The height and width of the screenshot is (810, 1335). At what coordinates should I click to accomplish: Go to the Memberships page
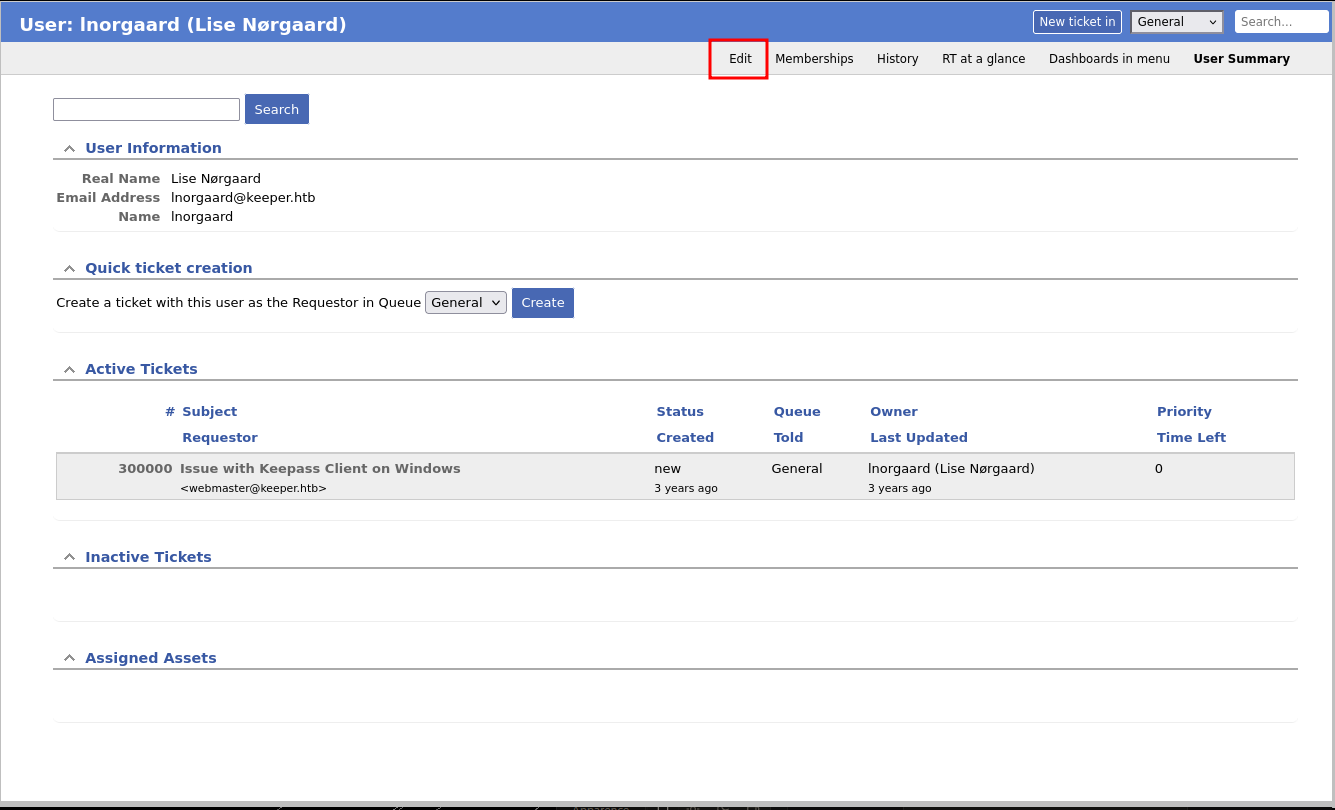tap(814, 59)
